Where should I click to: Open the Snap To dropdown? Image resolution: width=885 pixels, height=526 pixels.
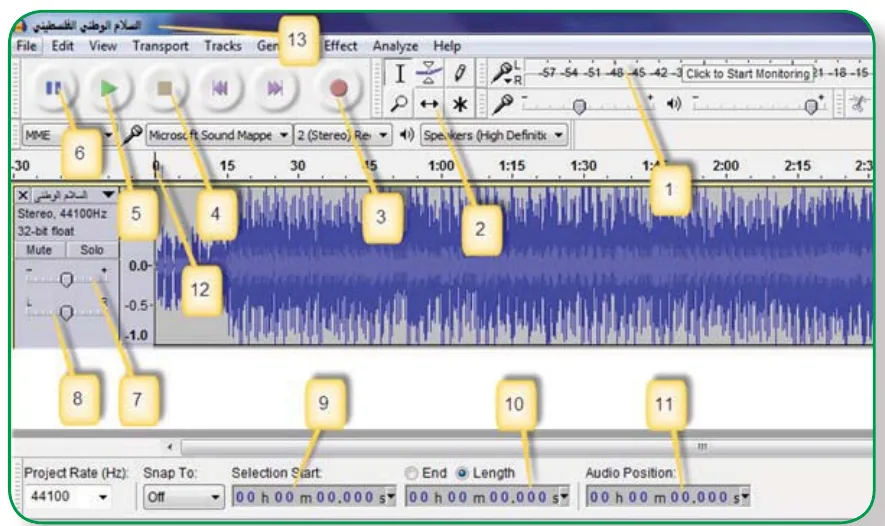point(183,497)
